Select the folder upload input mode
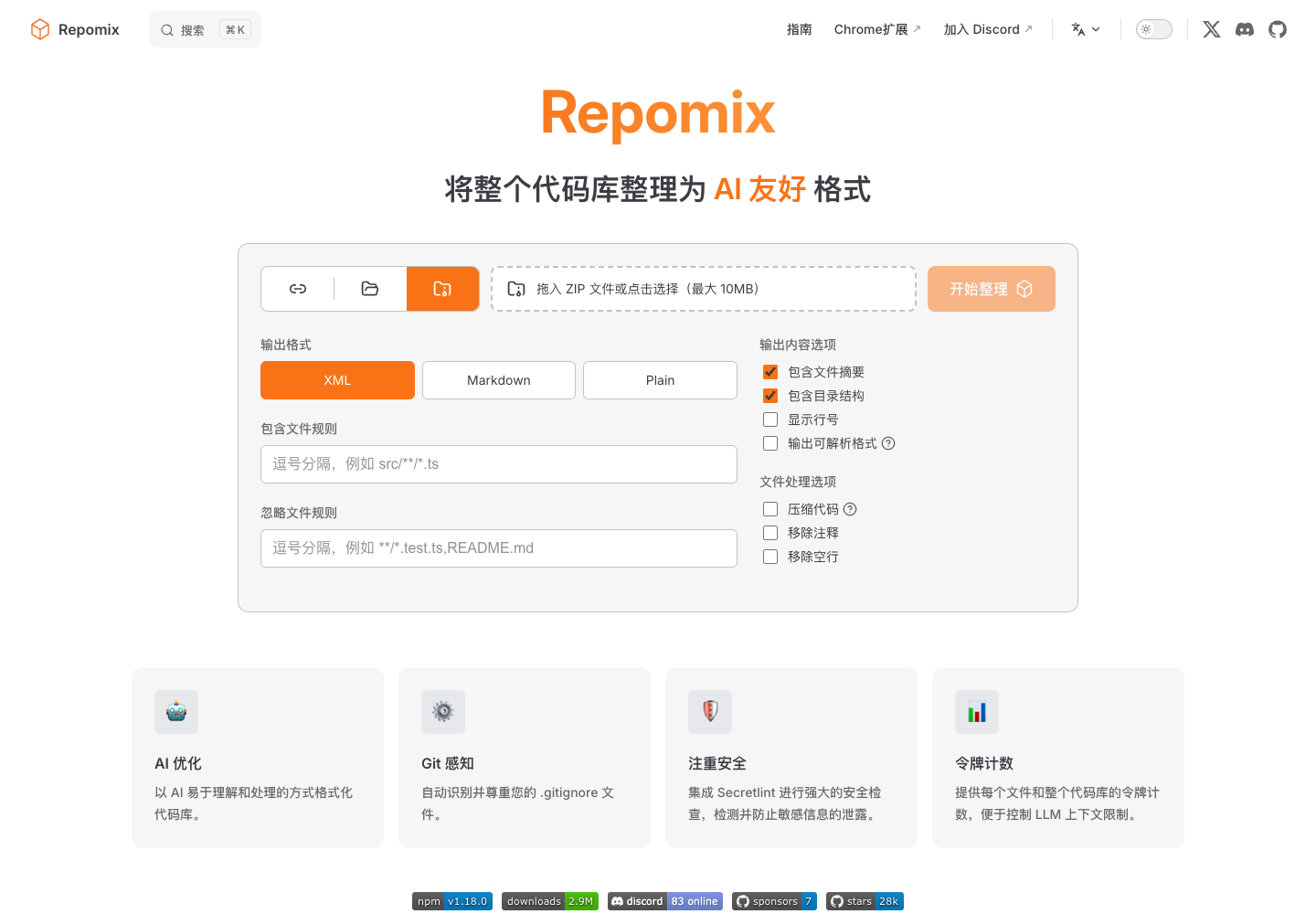Image resolution: width=1316 pixels, height=914 pixels. click(370, 289)
